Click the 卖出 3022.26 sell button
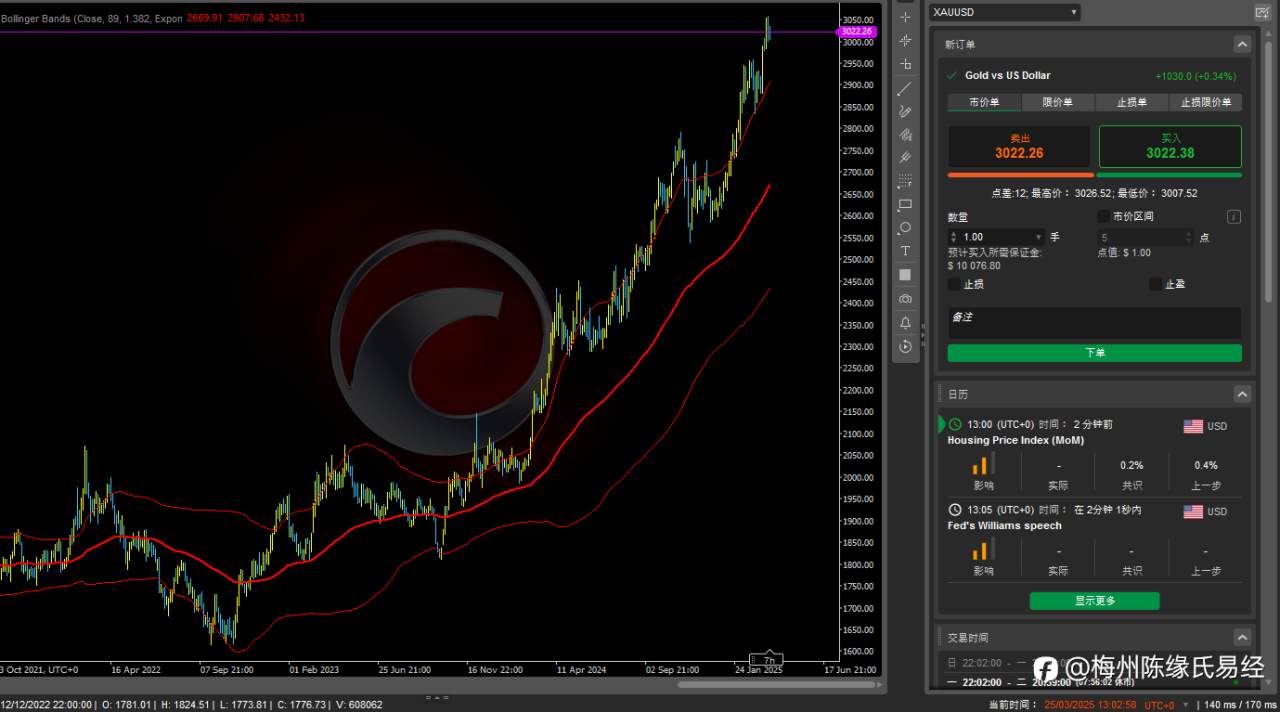1280x712 pixels. 1019,146
